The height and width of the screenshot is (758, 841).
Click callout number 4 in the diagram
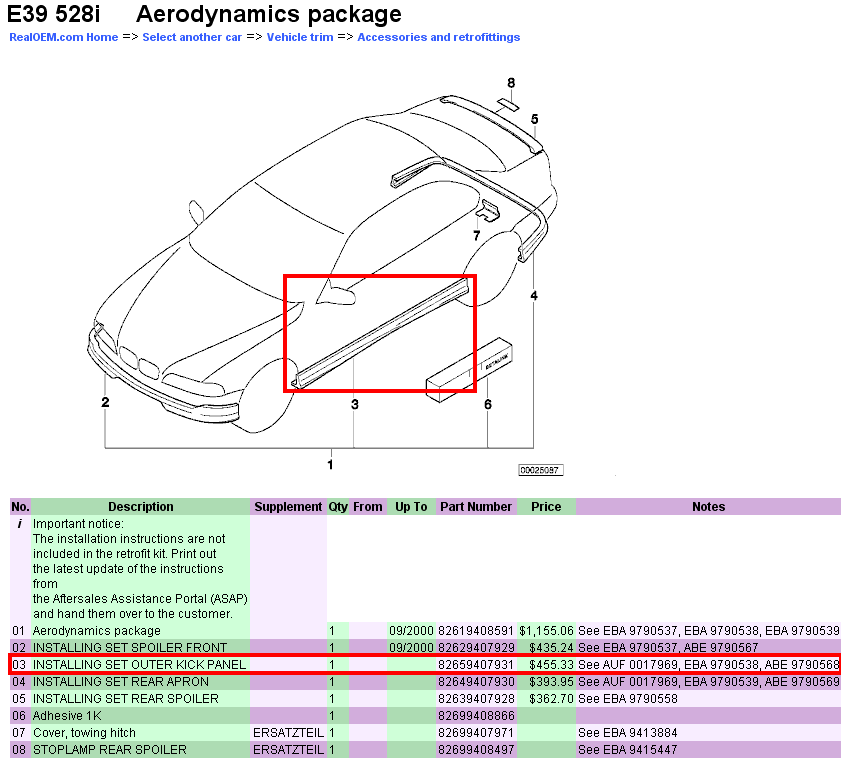tap(534, 296)
